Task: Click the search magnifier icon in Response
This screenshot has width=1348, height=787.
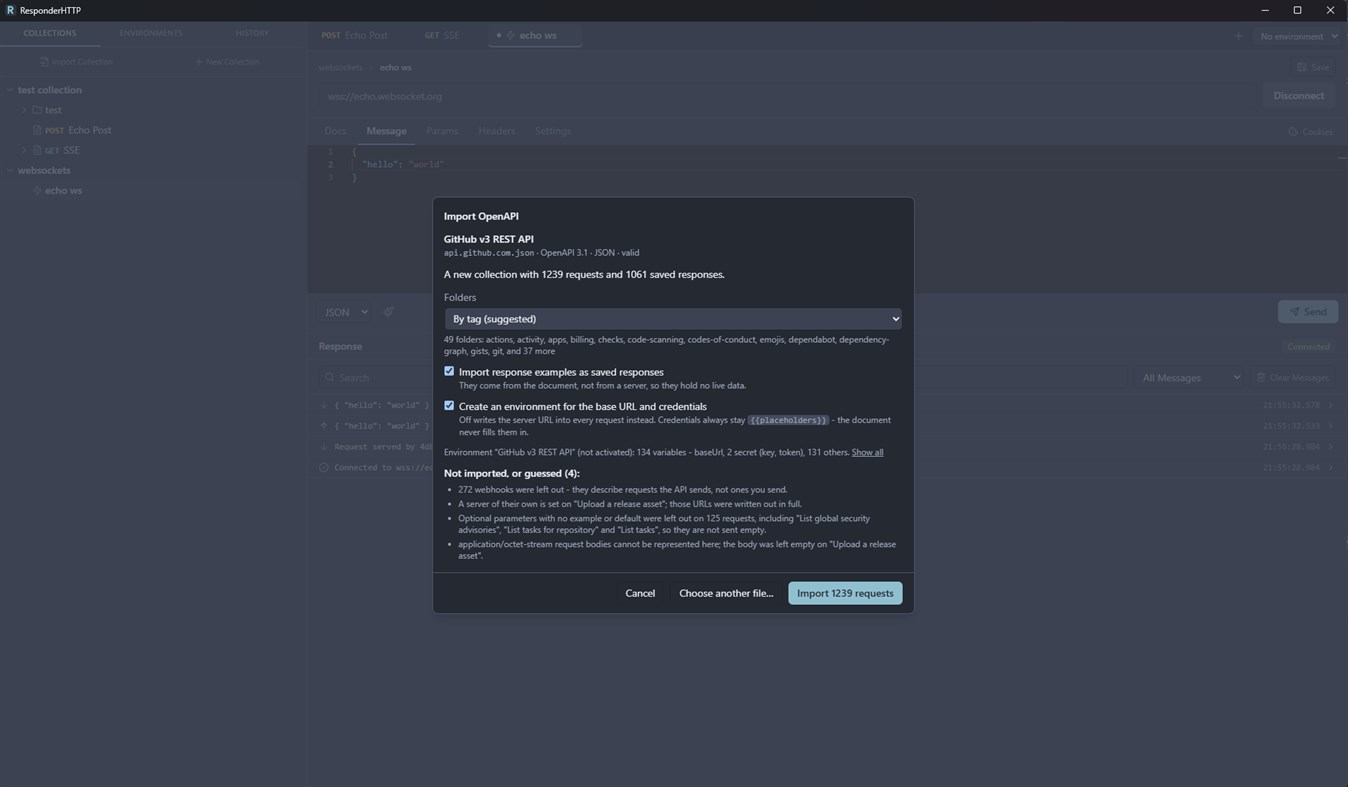Action: 329,378
